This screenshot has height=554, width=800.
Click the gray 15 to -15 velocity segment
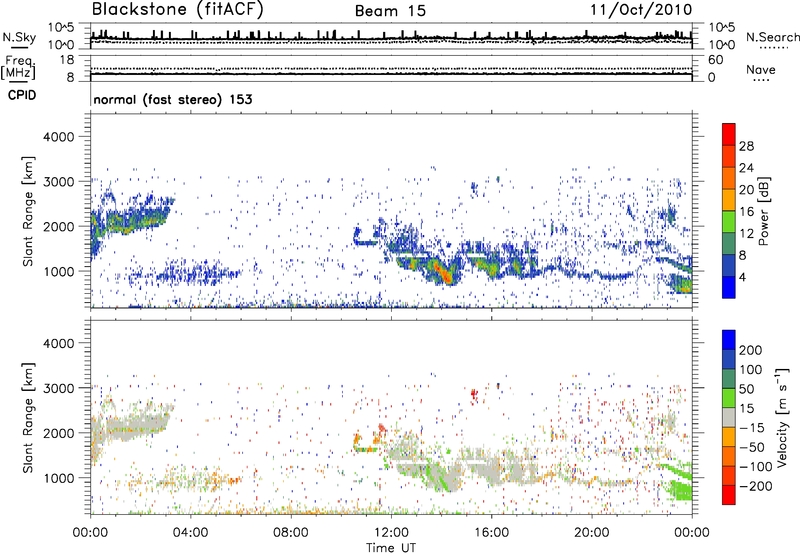[729, 417]
